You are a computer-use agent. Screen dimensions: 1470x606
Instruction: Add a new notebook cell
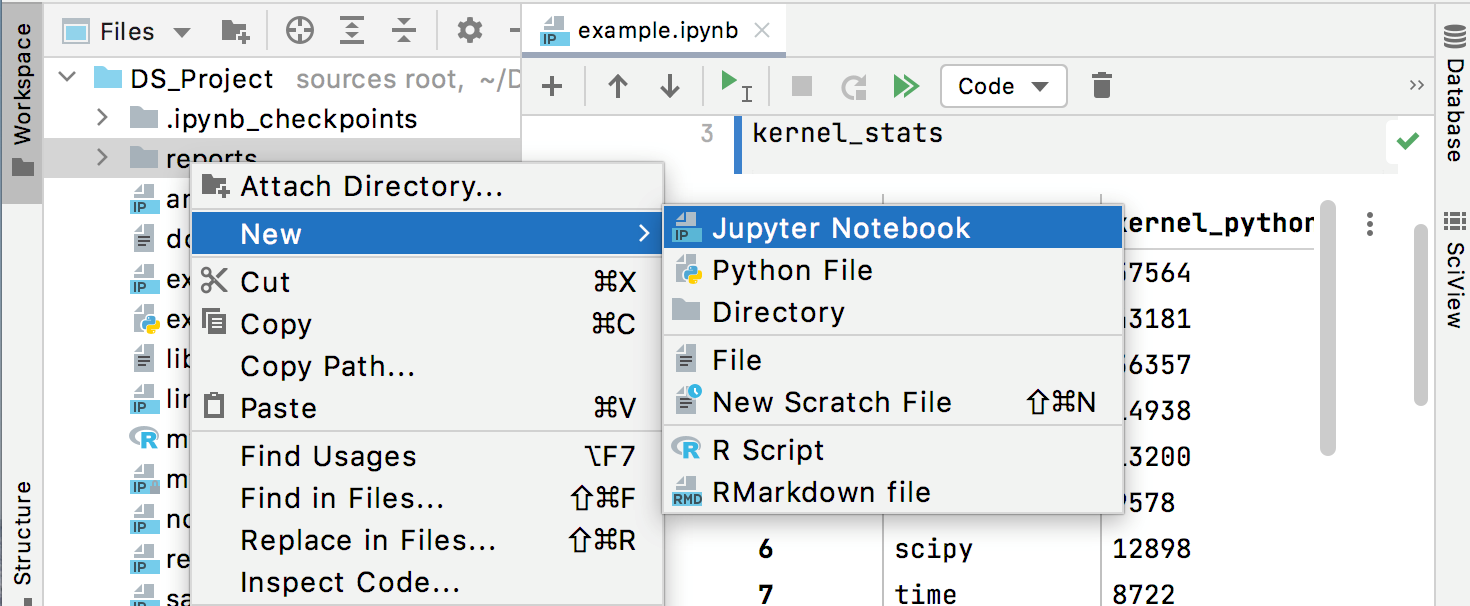[x=551, y=86]
